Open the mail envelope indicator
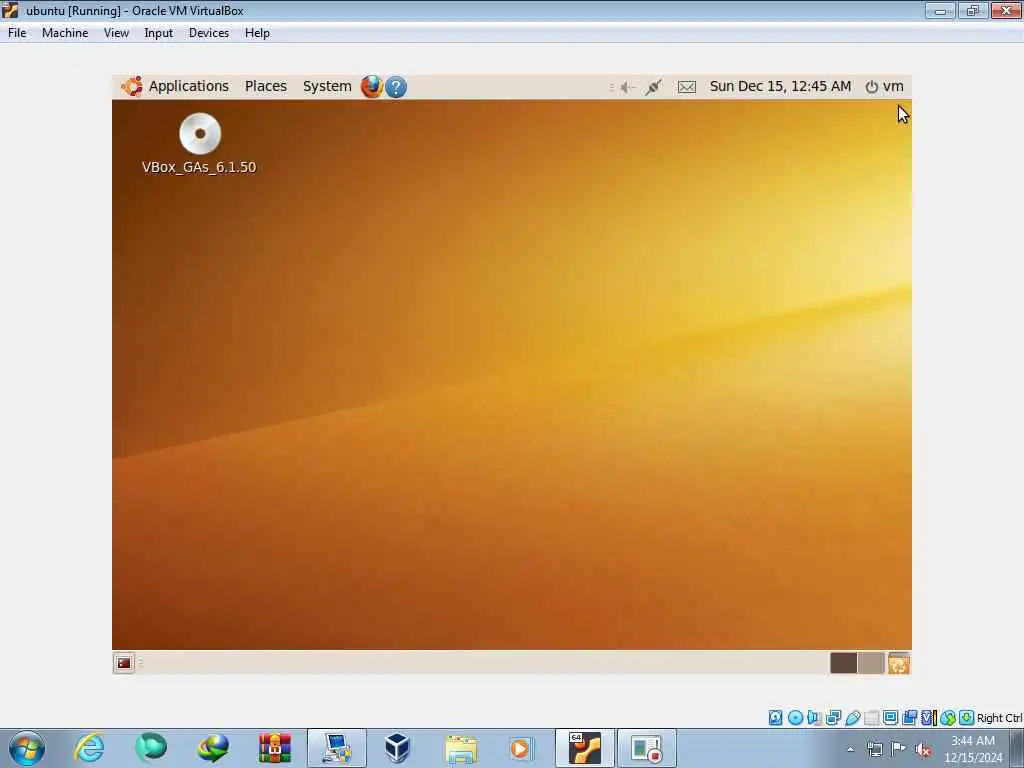Image resolution: width=1024 pixels, height=768 pixels. coord(686,87)
